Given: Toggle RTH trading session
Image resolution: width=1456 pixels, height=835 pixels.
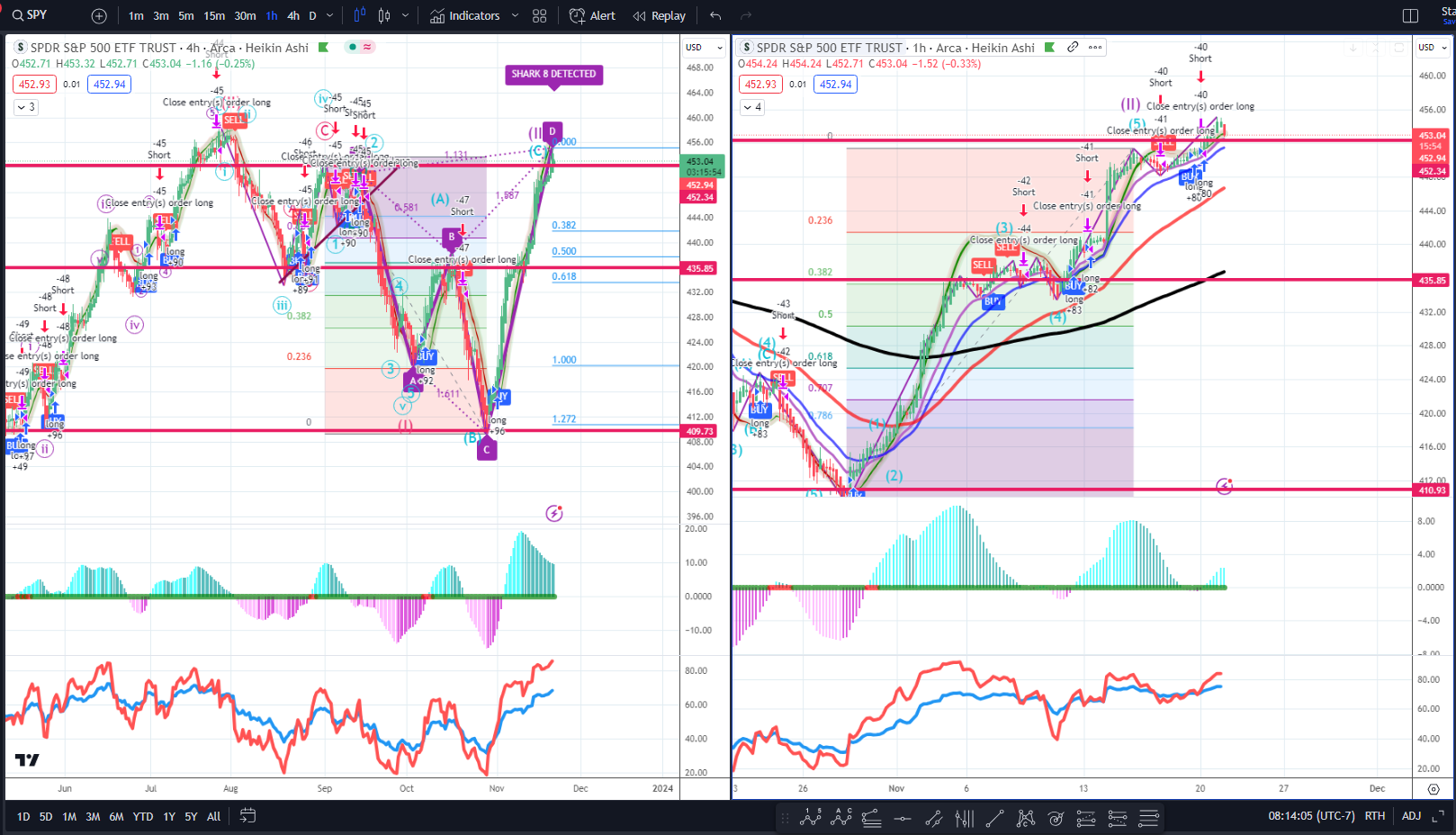Looking at the screenshot, I should point(1374,816).
